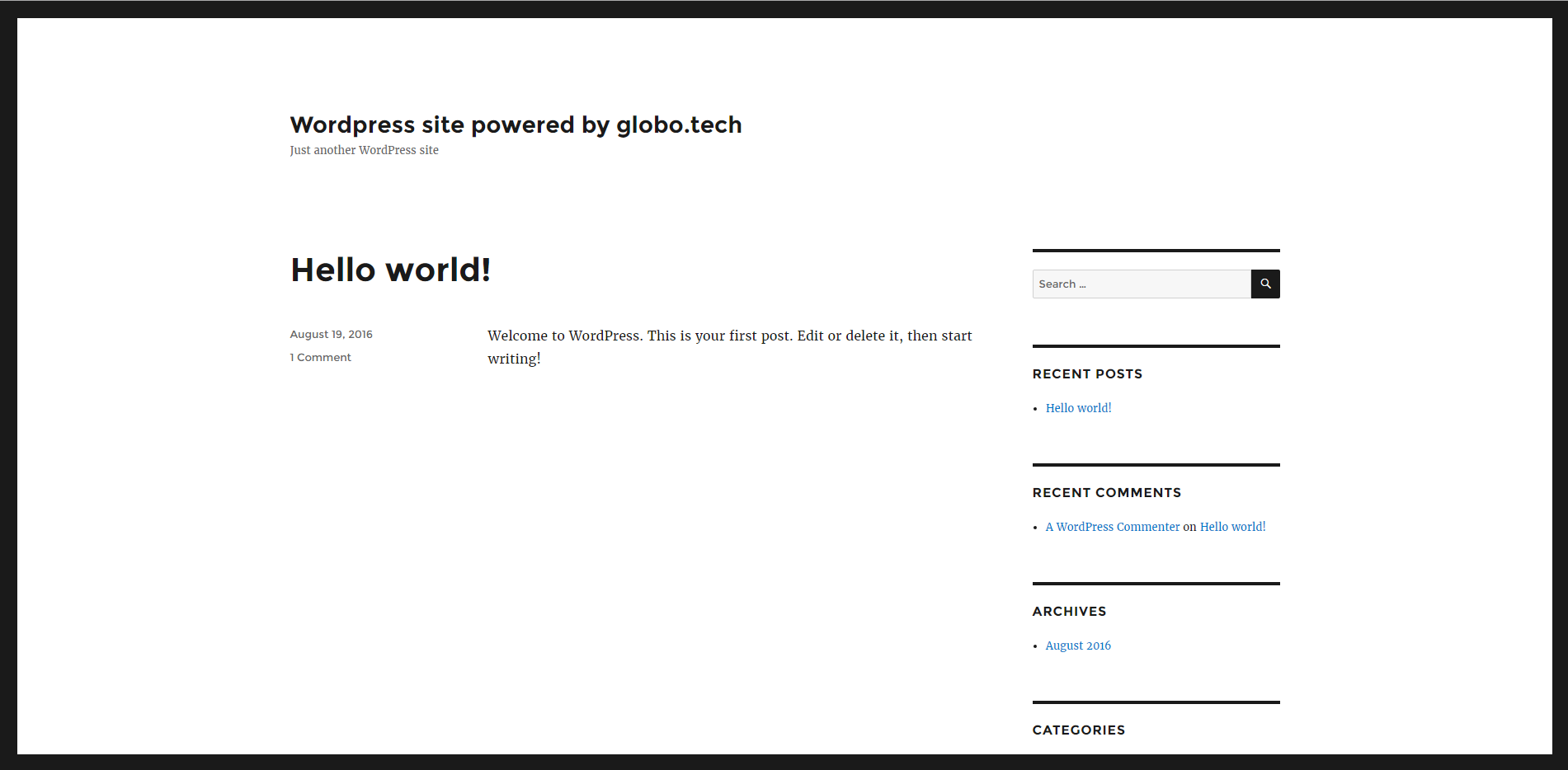Image resolution: width=1568 pixels, height=770 pixels.
Task: Click the 'Categories' widget heading
Action: coord(1079,730)
